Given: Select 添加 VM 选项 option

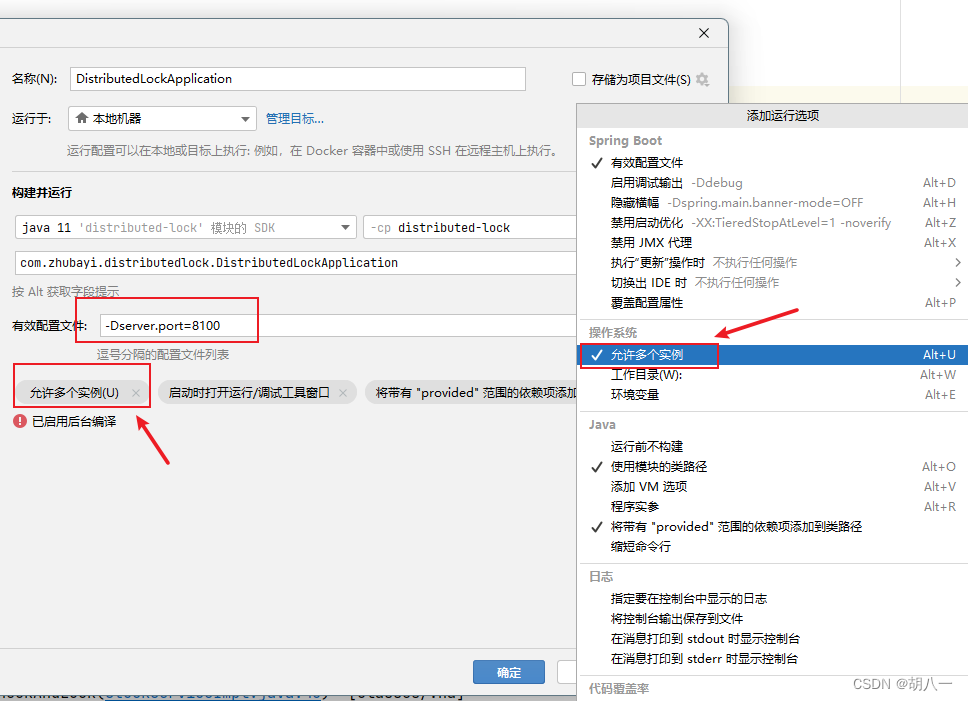Looking at the screenshot, I should [773, 486].
